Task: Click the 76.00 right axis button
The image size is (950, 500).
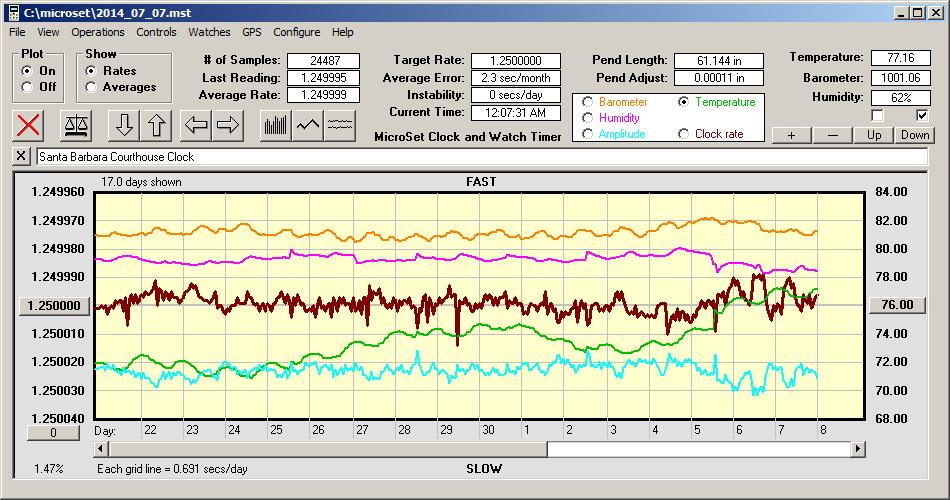Action: [898, 305]
